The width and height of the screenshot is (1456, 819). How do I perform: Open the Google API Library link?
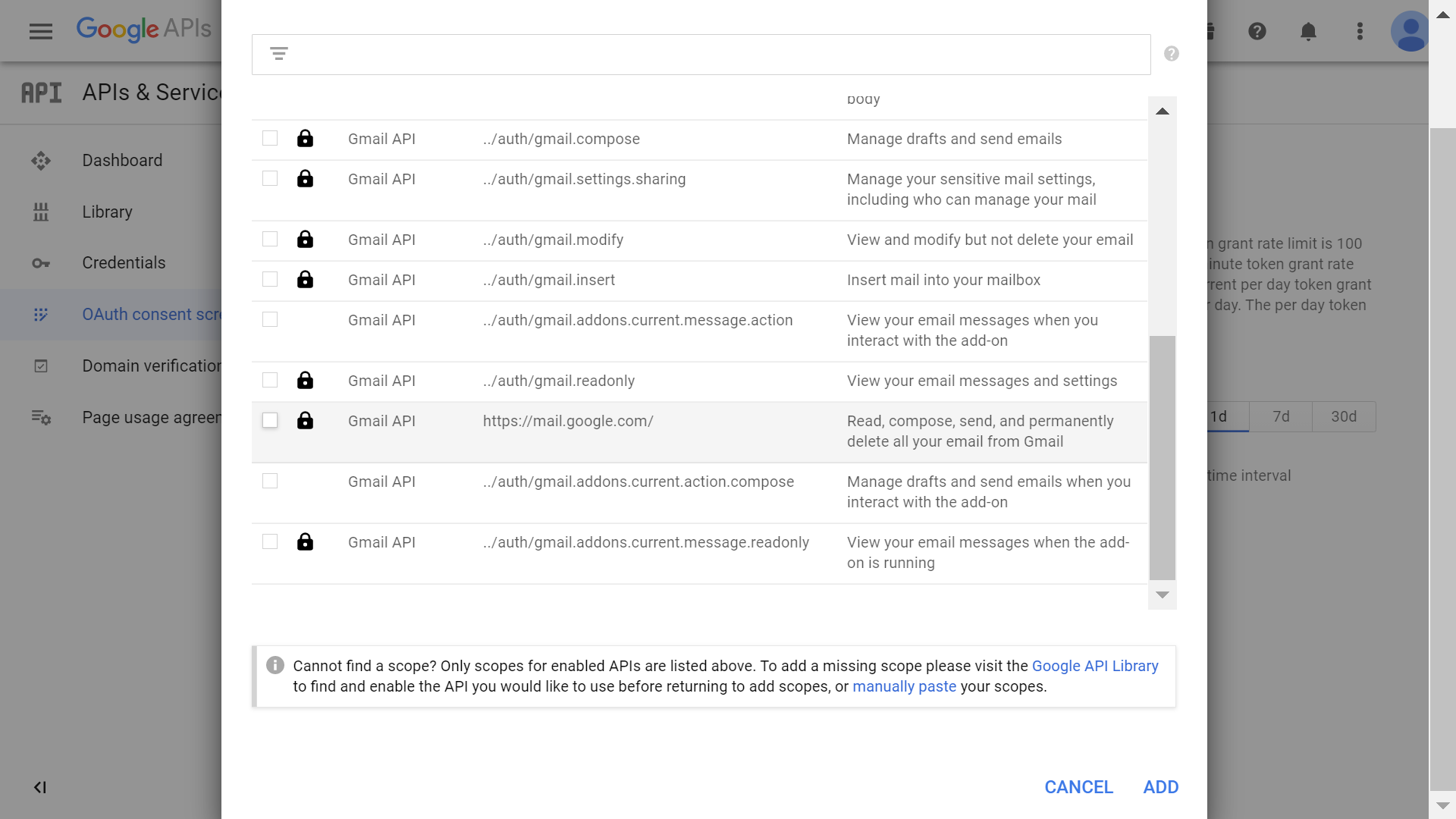click(x=1095, y=666)
